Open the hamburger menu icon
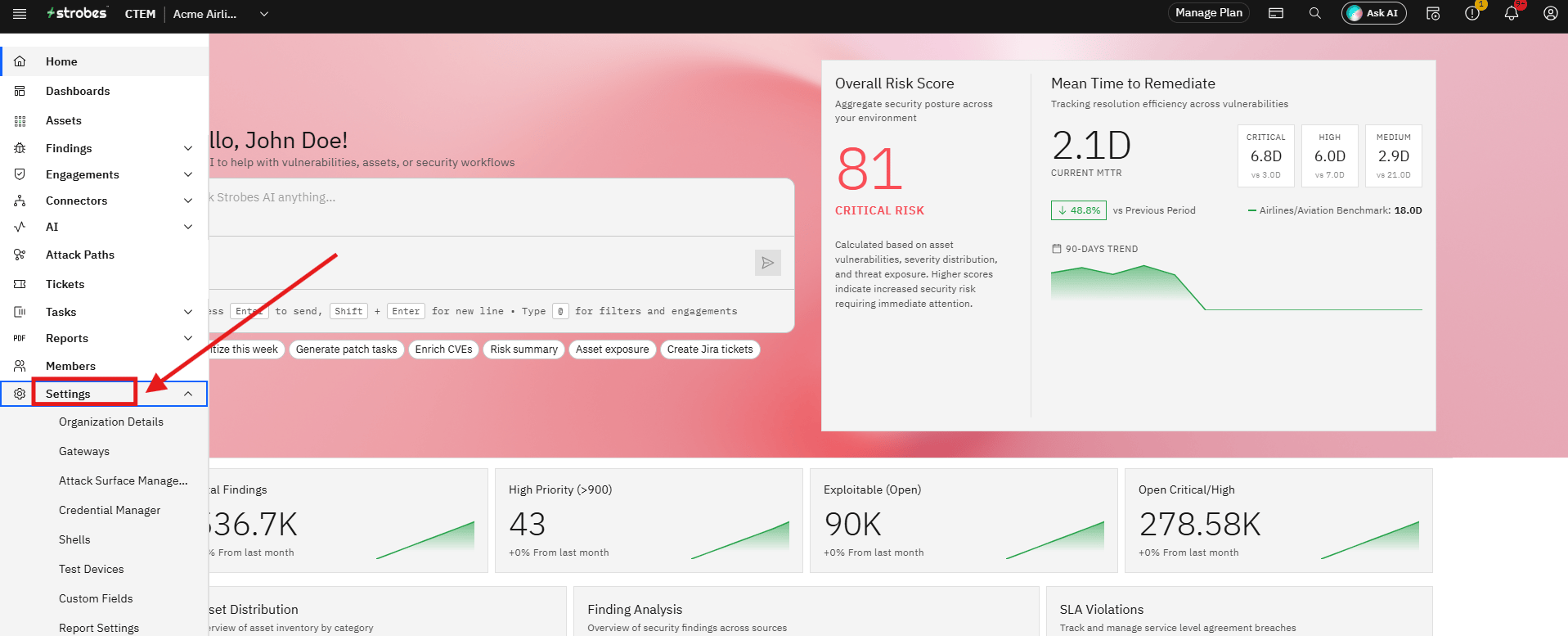The height and width of the screenshot is (636, 1568). (x=20, y=14)
